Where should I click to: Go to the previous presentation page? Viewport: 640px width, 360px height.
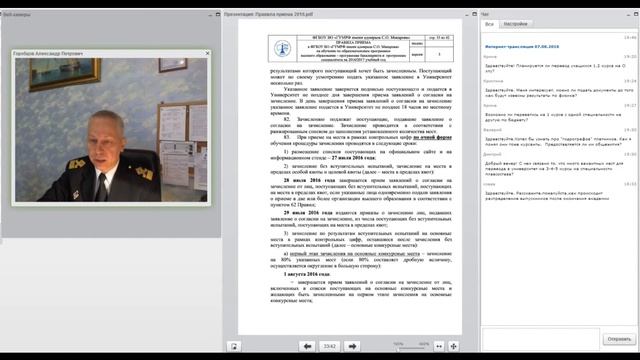point(307,346)
